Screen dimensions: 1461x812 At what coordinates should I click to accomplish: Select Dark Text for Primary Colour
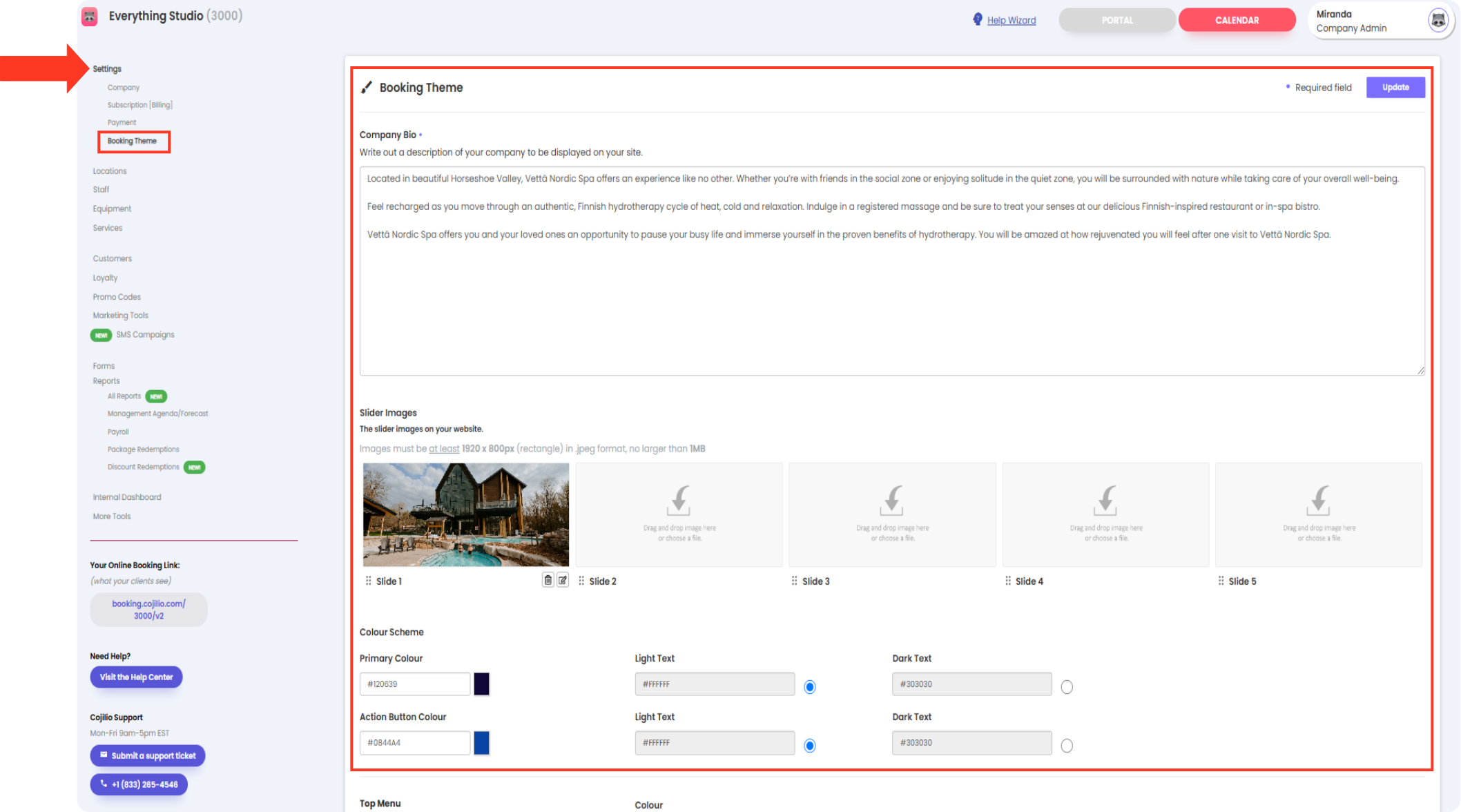coord(1067,686)
